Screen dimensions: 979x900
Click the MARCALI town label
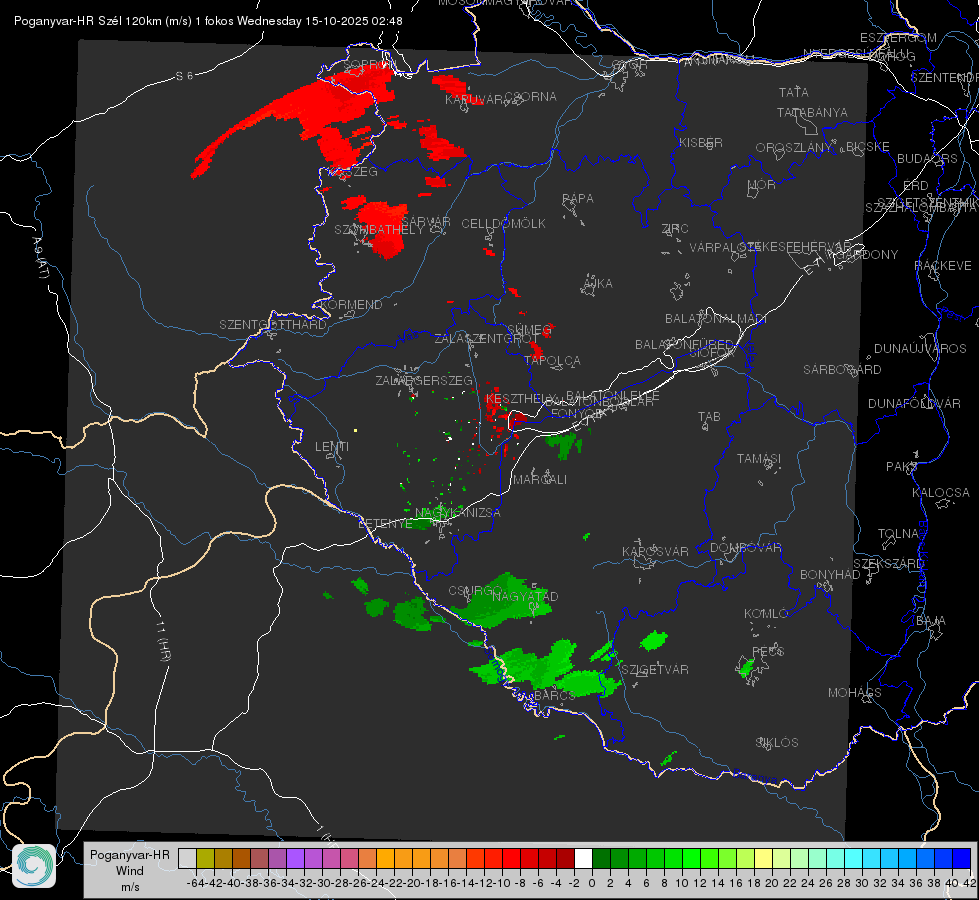[x=539, y=480]
